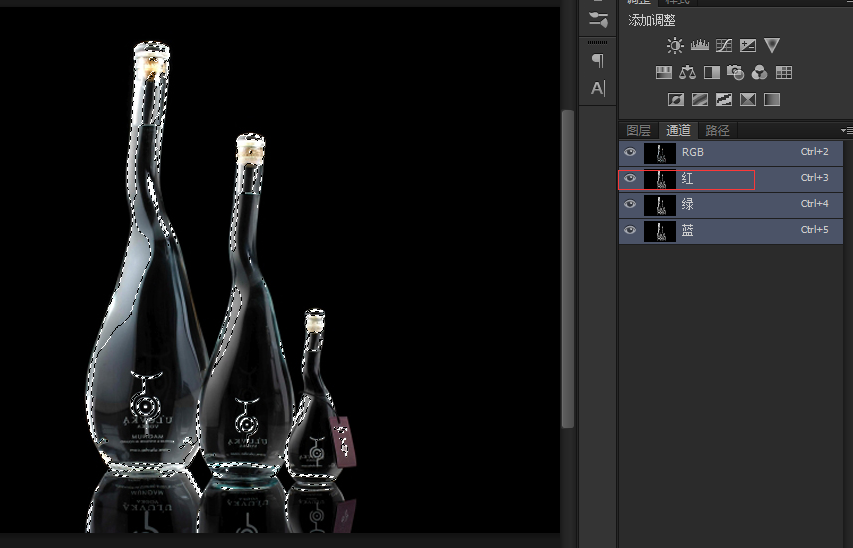Add a Curves adjustment

pyautogui.click(x=724, y=45)
